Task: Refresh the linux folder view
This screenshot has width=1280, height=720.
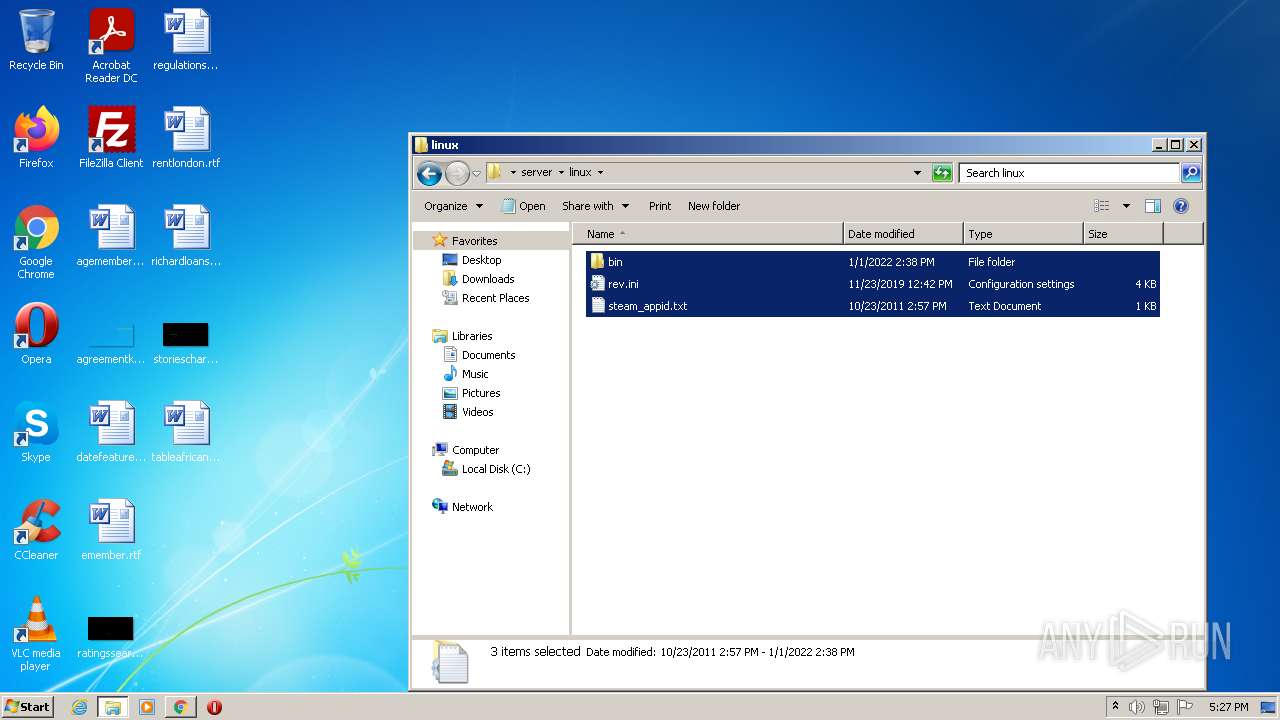Action: (x=942, y=173)
